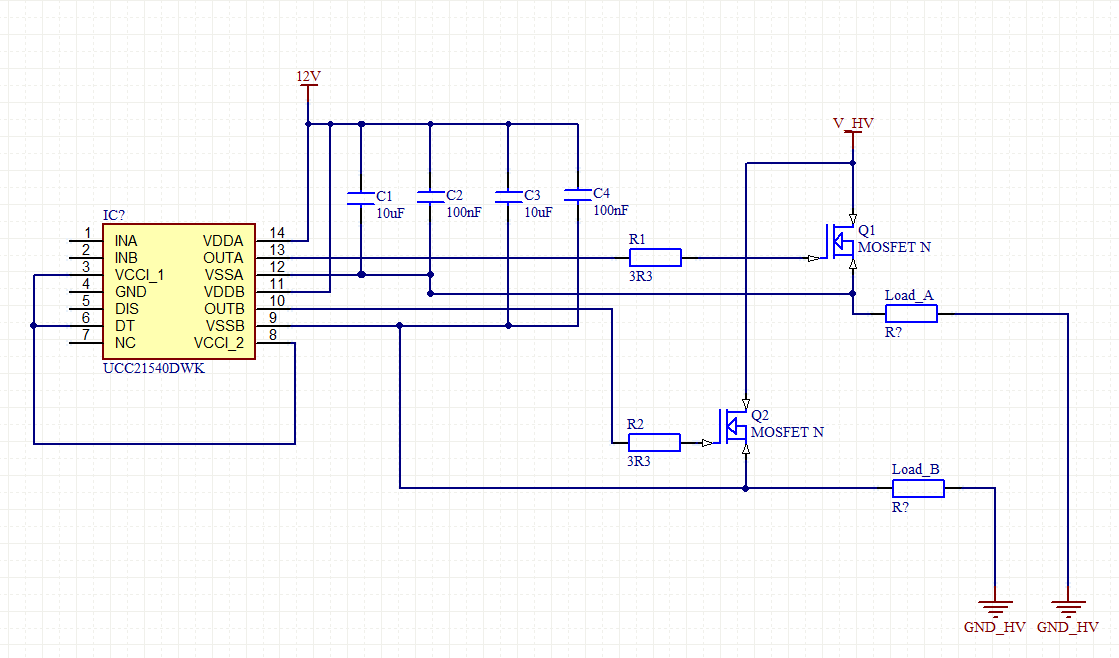Click the 3R3 value under R2
The width and height of the screenshot is (1119, 658).
coord(639,461)
